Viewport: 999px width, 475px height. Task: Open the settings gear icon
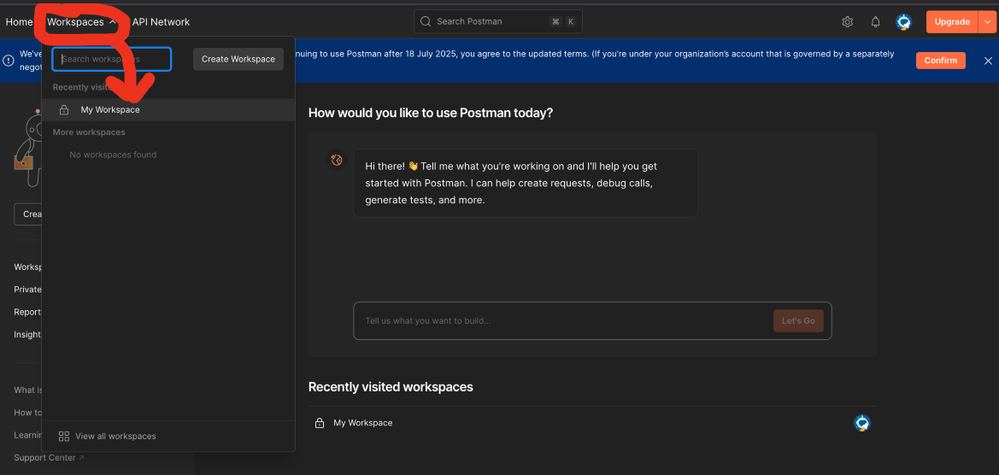(847, 22)
